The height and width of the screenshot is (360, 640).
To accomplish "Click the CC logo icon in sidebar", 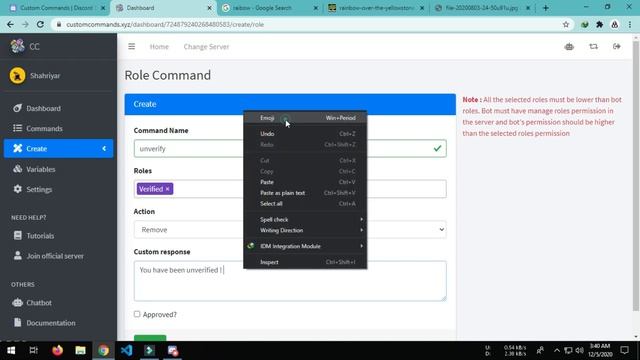I will tap(18, 46).
